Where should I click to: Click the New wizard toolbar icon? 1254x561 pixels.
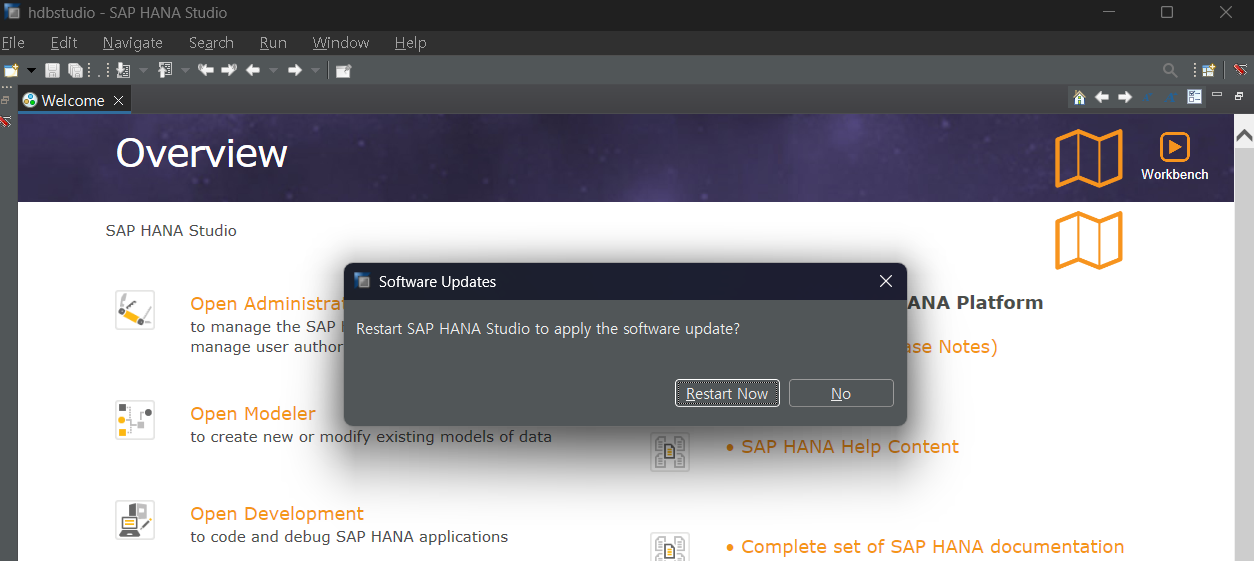coord(11,70)
